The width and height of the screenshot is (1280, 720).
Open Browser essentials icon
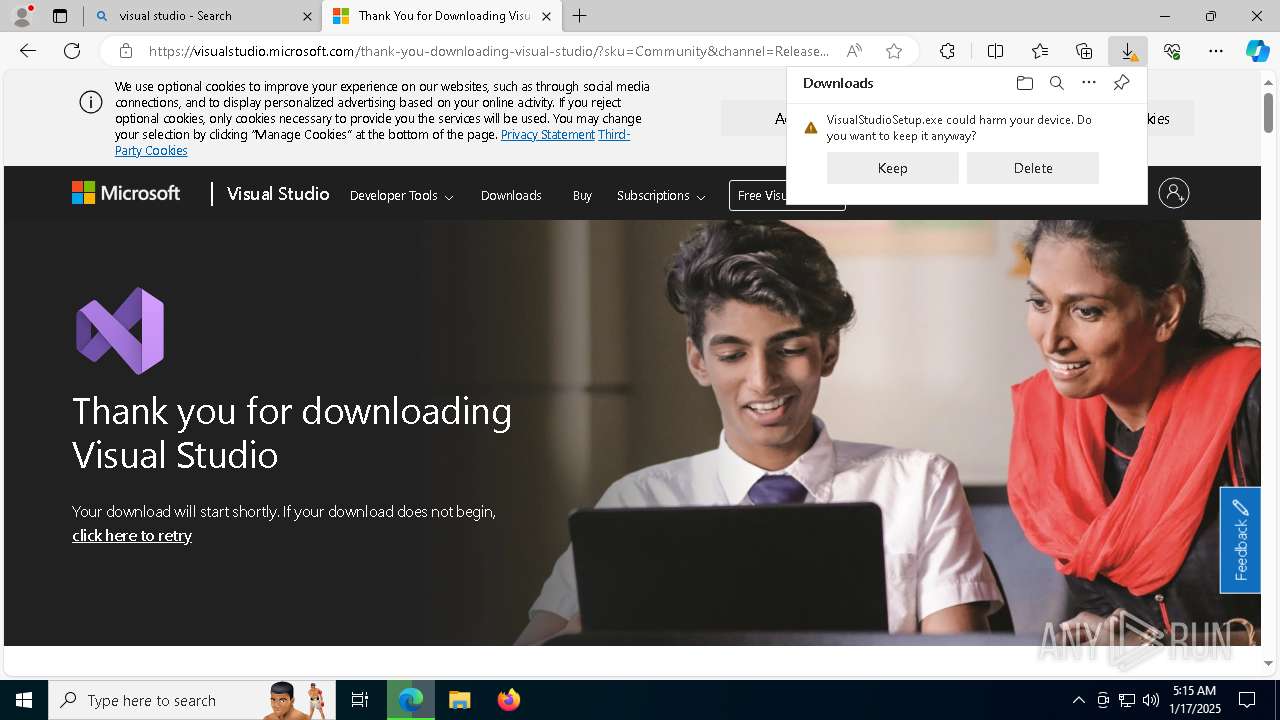(1172, 51)
